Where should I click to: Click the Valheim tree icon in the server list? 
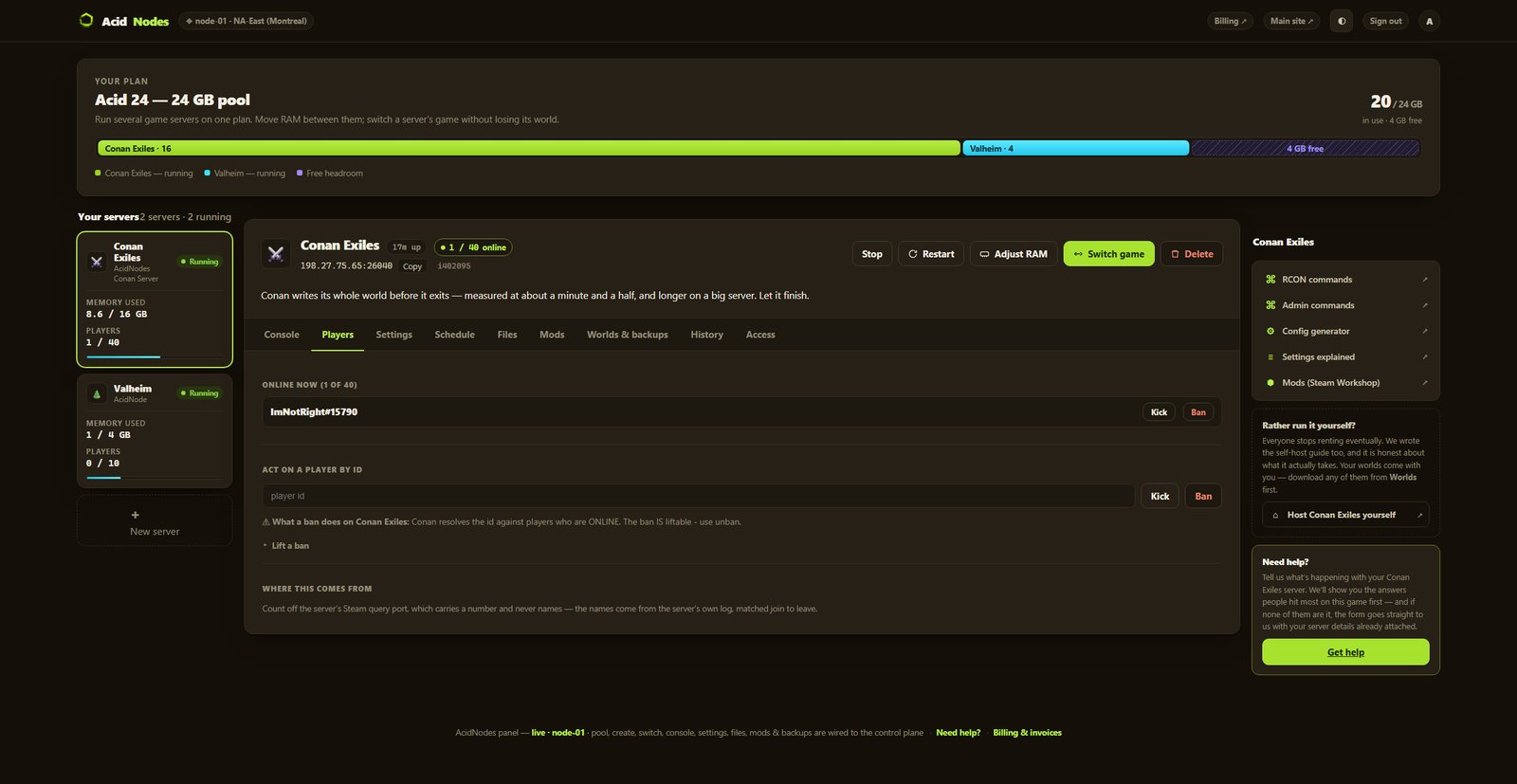[x=97, y=393]
